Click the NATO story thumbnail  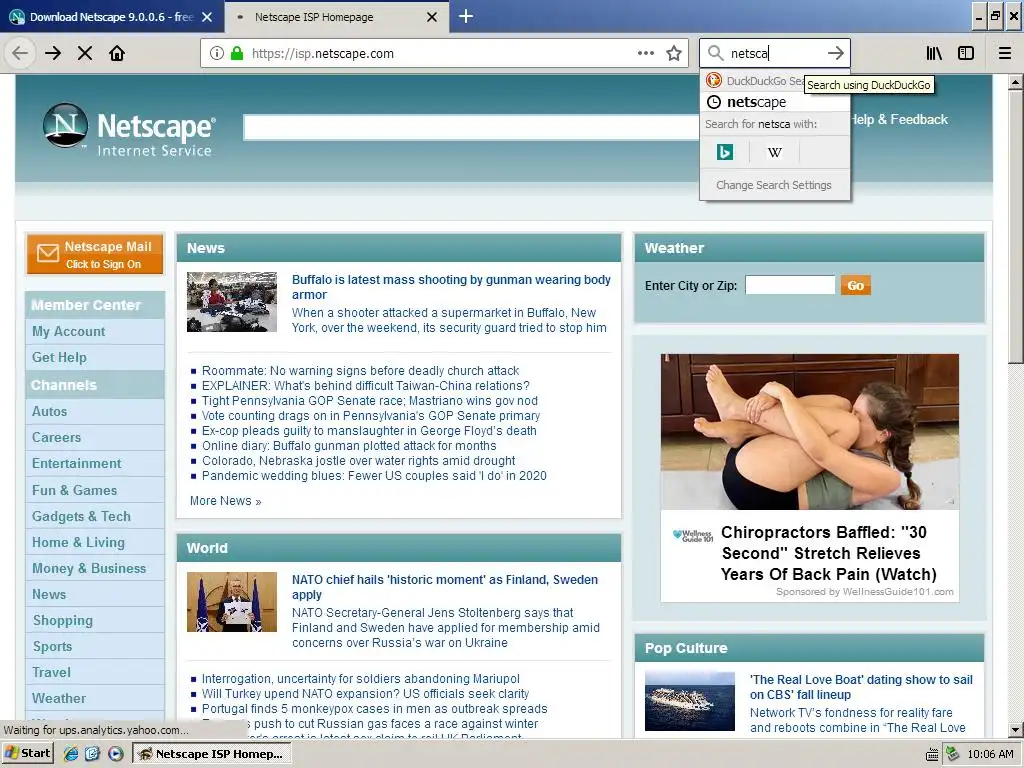click(232, 602)
